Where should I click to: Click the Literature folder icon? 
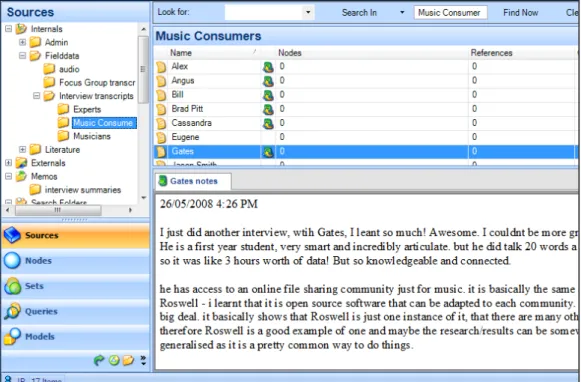pyautogui.click(x=35, y=149)
